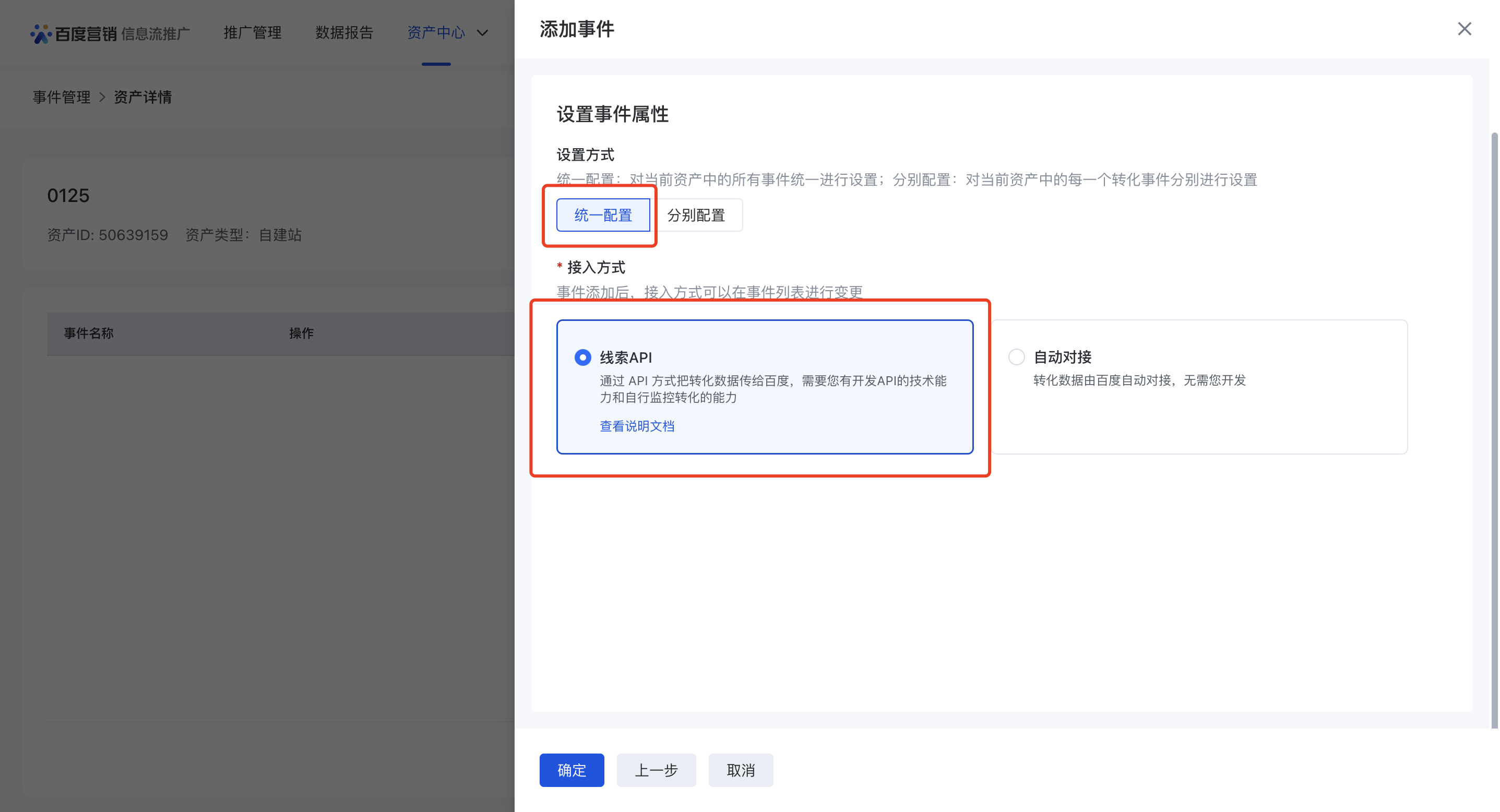Screen dimensions: 1500x812
Task: Open the 资产中心 menu item
Action: coord(436,32)
